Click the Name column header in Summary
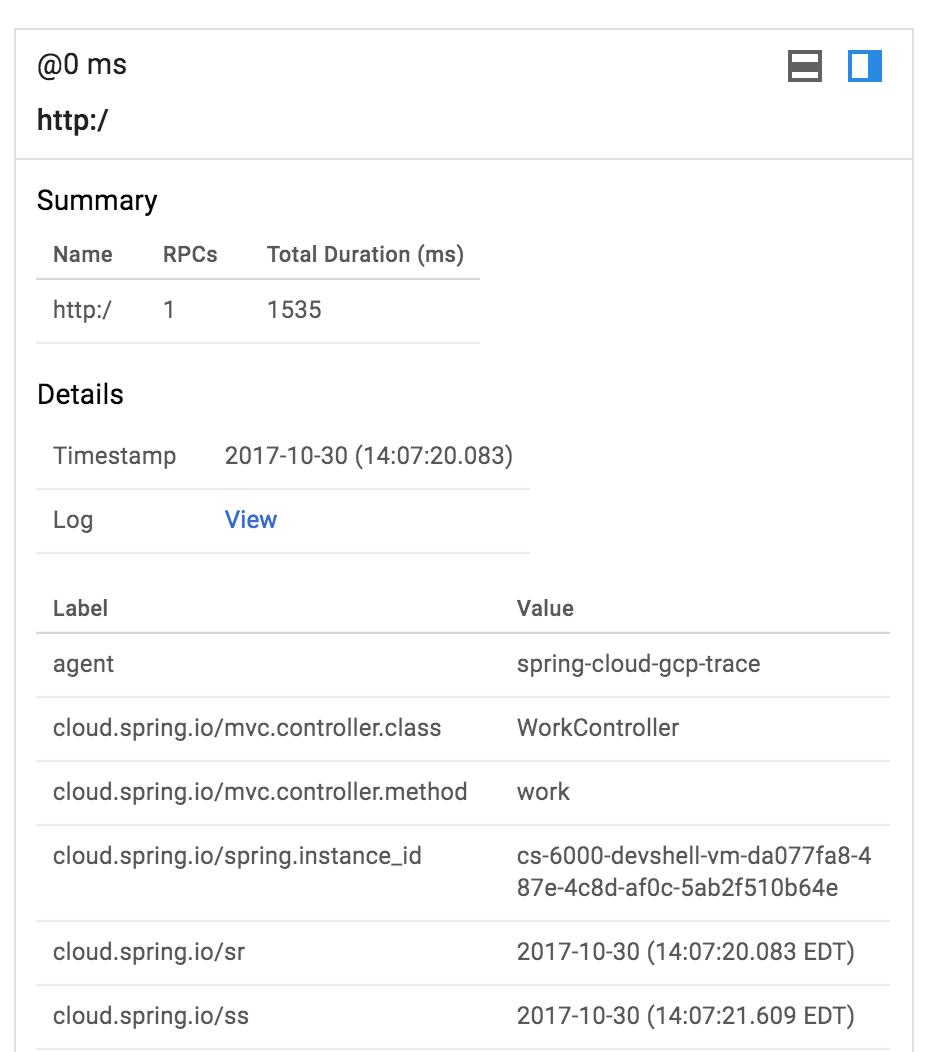The height and width of the screenshot is (1052, 934). click(x=82, y=255)
